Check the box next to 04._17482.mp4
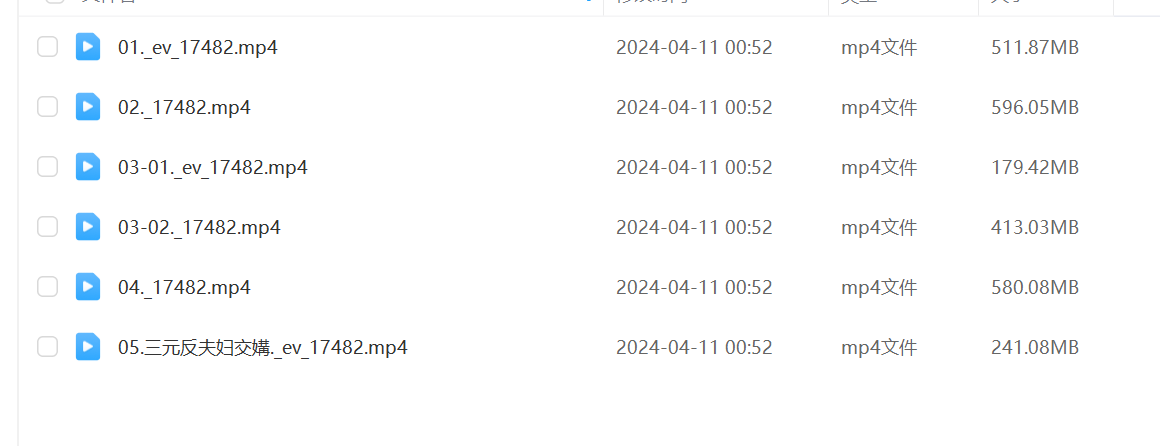The width and height of the screenshot is (1160, 446). pos(47,287)
